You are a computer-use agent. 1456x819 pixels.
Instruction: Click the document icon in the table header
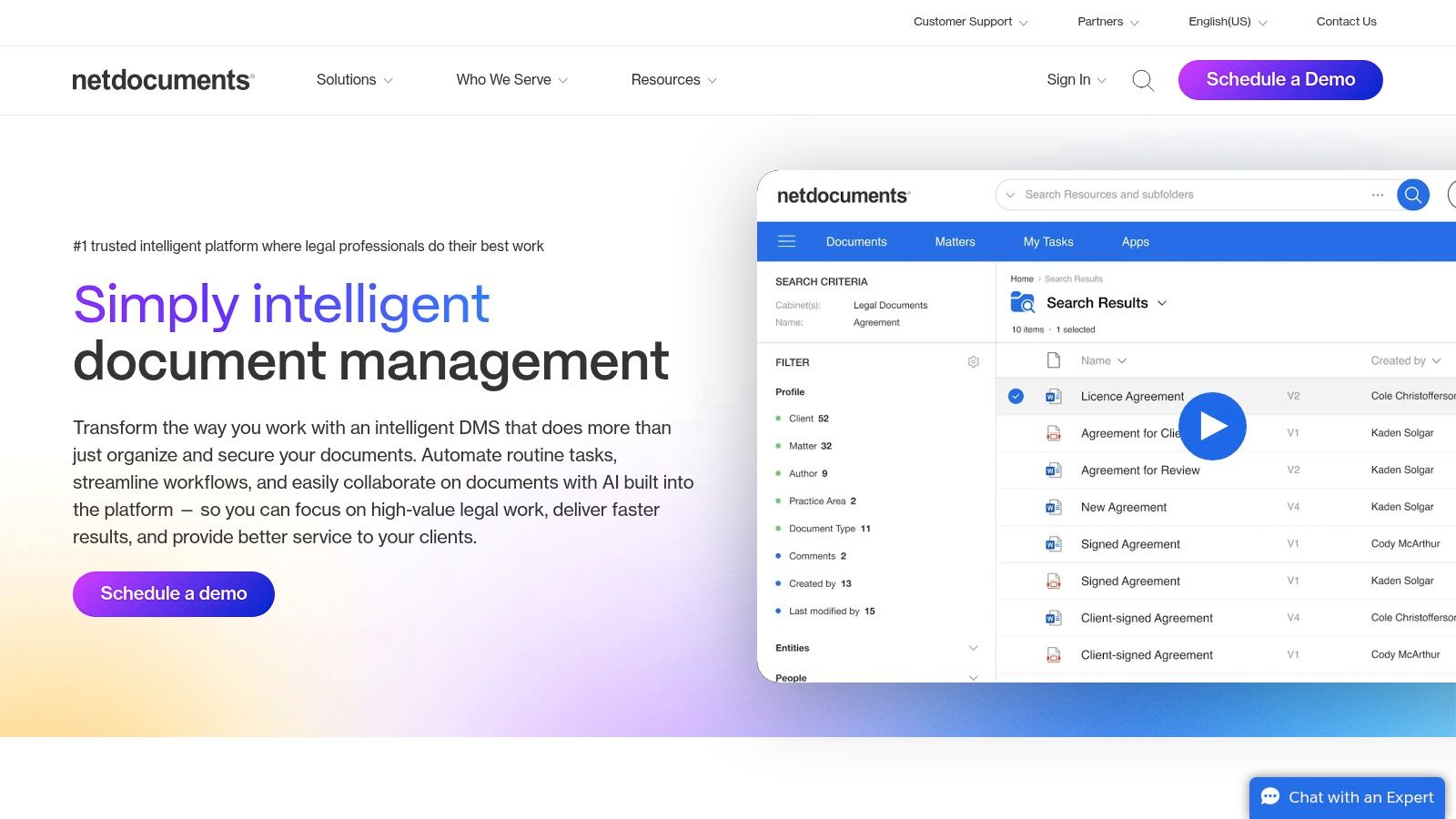pyautogui.click(x=1054, y=360)
